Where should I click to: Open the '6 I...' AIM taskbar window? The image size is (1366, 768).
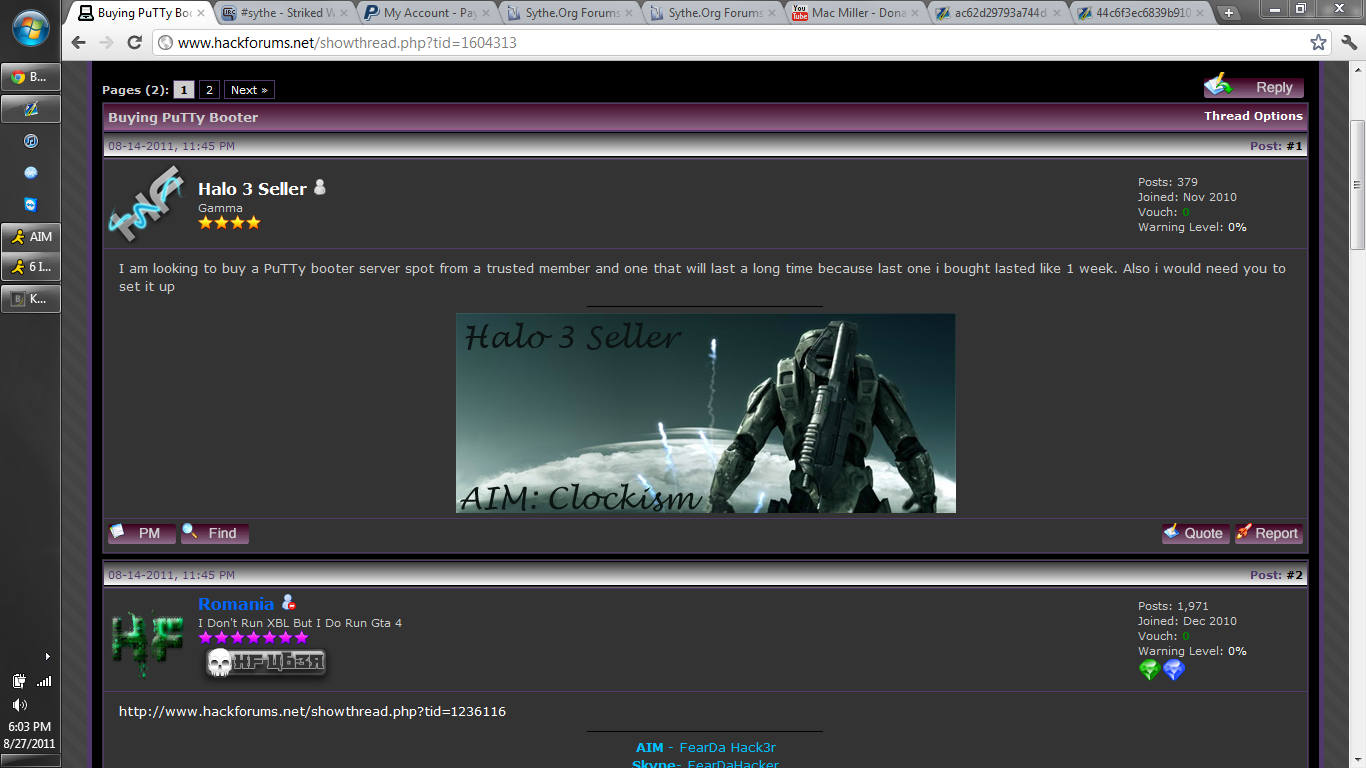pyautogui.click(x=31, y=267)
